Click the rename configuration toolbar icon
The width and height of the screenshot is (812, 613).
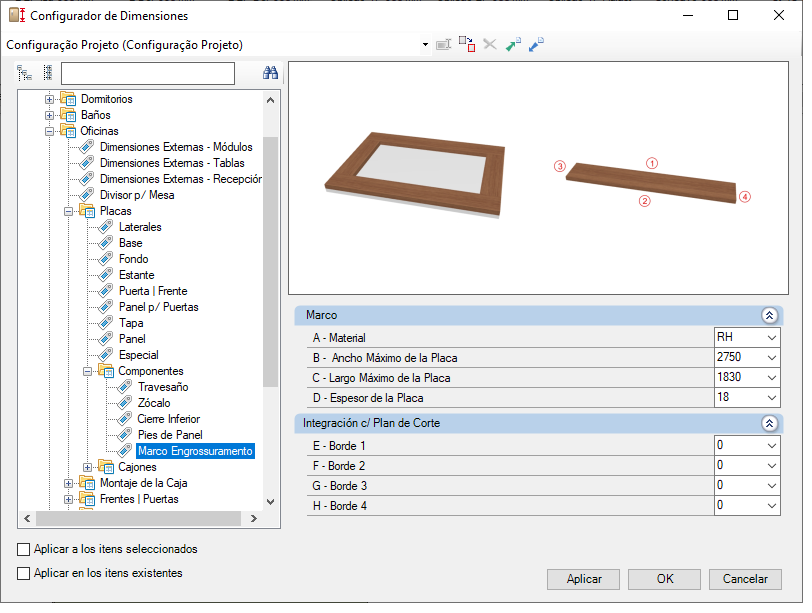[444, 45]
